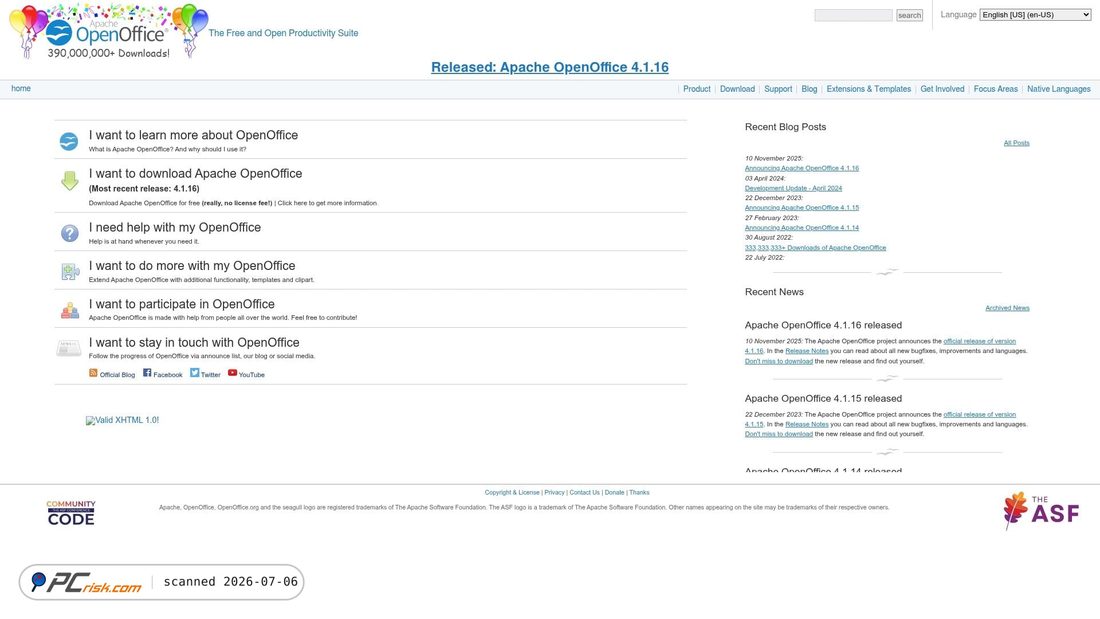Click the green download arrow icon

69,180
